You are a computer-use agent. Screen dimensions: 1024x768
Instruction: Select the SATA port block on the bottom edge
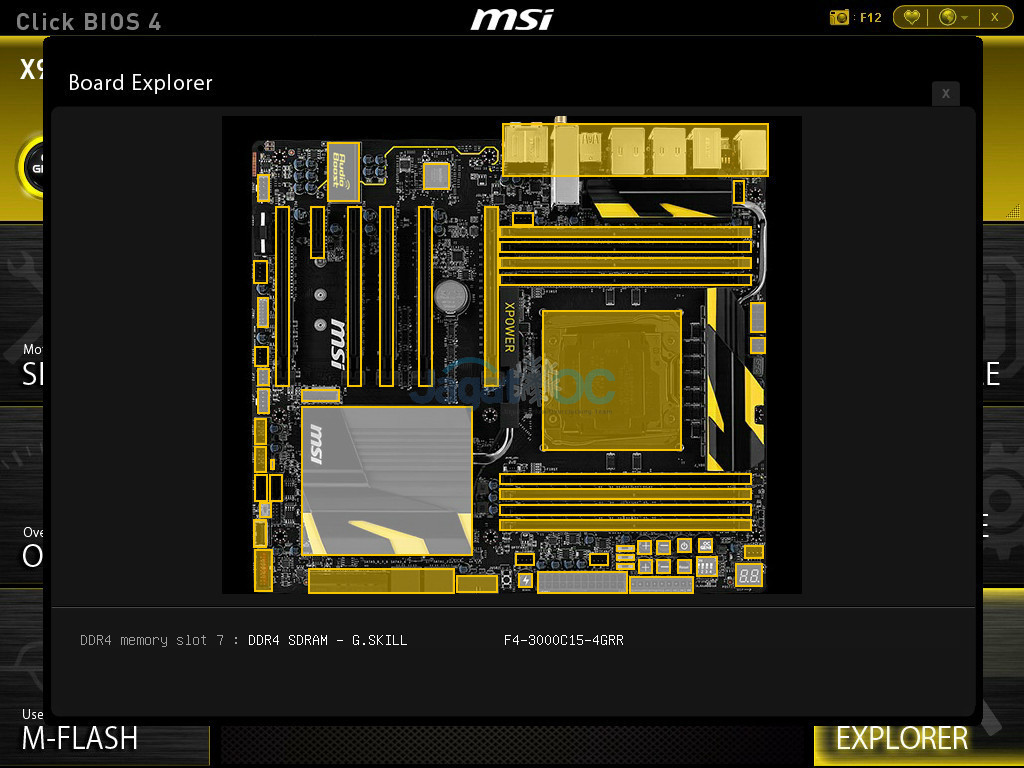pos(381,581)
